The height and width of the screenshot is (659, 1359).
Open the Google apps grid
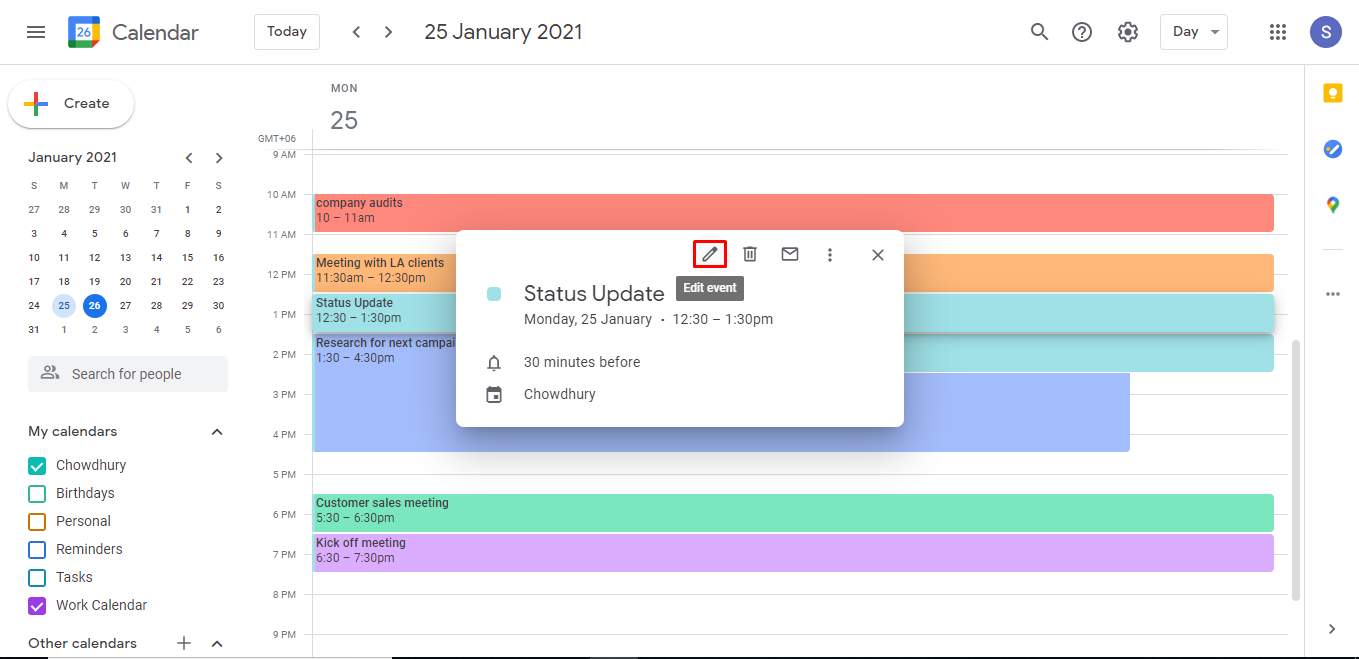(1277, 32)
